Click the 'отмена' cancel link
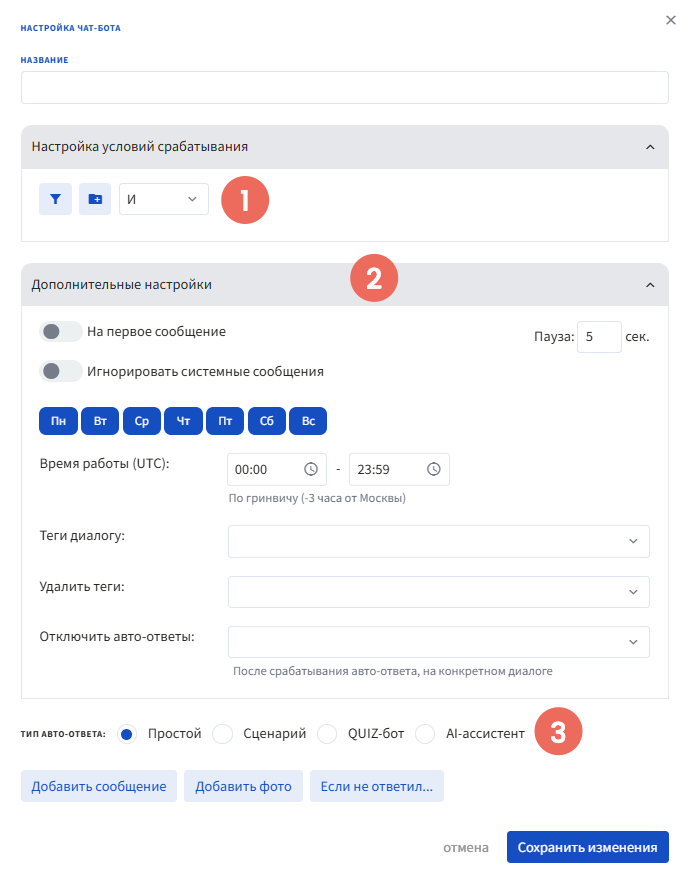This screenshot has width=688, height=882. (466, 848)
